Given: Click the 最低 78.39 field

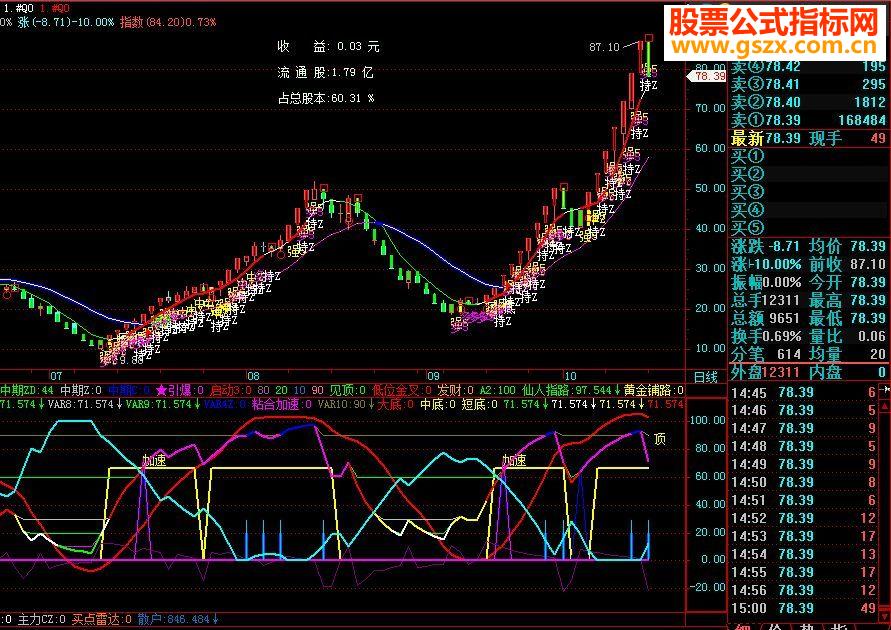Looking at the screenshot, I should point(847,318).
